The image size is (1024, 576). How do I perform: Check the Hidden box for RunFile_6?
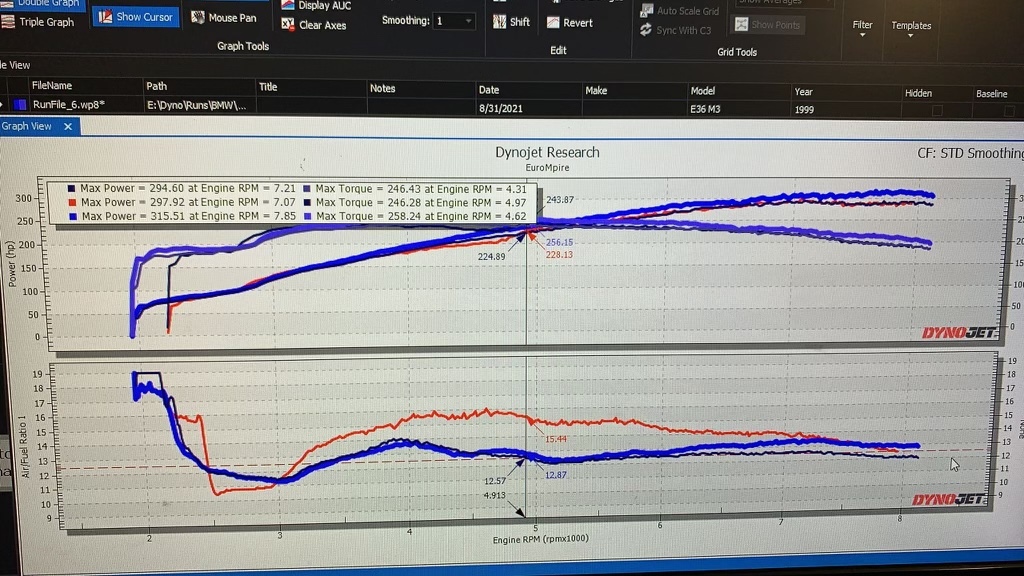coord(936,110)
